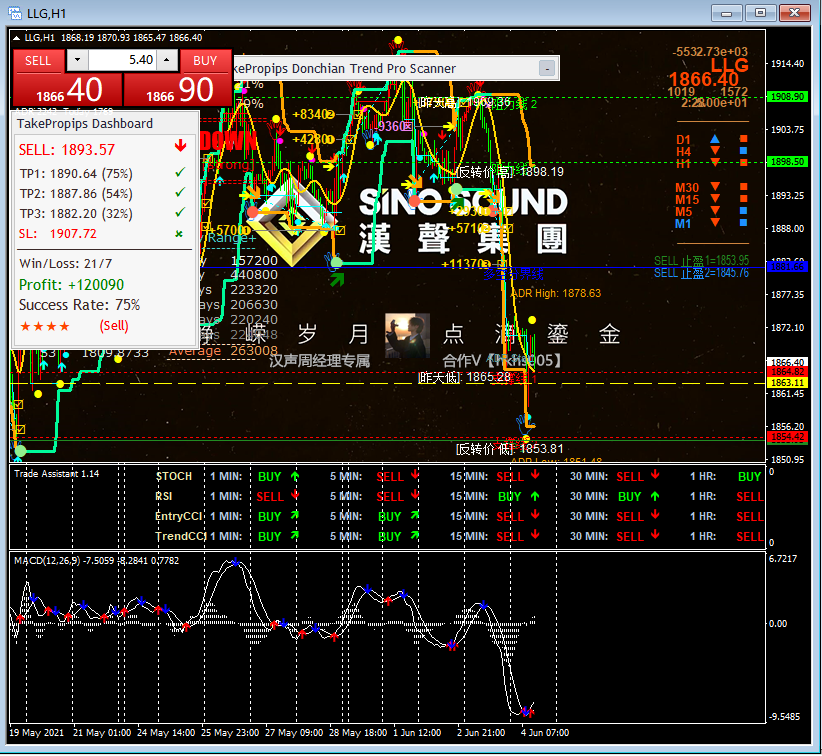Screen dimensions: 822x756
Task: Select the TakePropips Dashboard title
Action: coord(85,124)
